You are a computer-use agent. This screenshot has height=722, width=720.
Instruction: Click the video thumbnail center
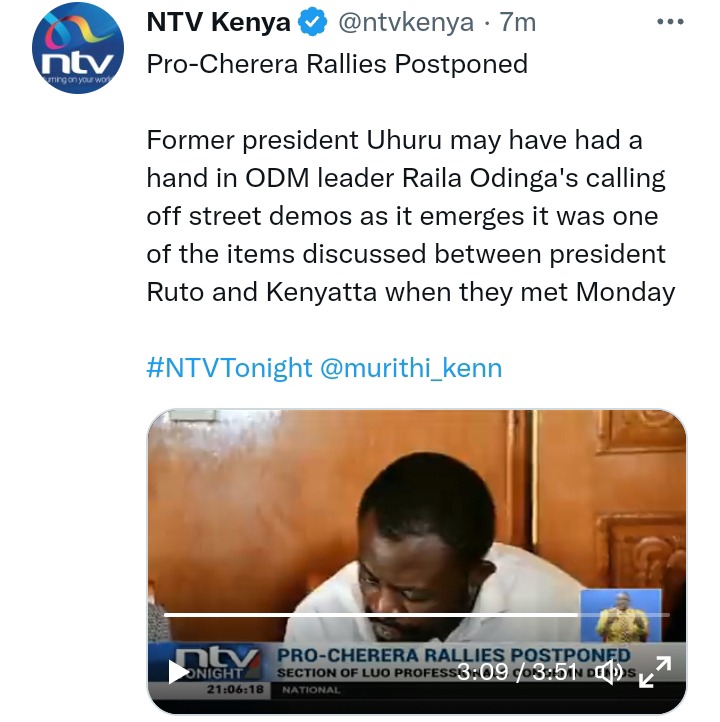(416, 561)
